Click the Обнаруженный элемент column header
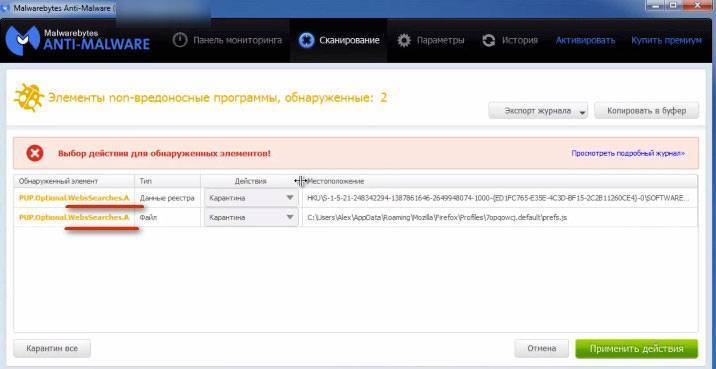The width and height of the screenshot is (716, 369). tap(74, 181)
